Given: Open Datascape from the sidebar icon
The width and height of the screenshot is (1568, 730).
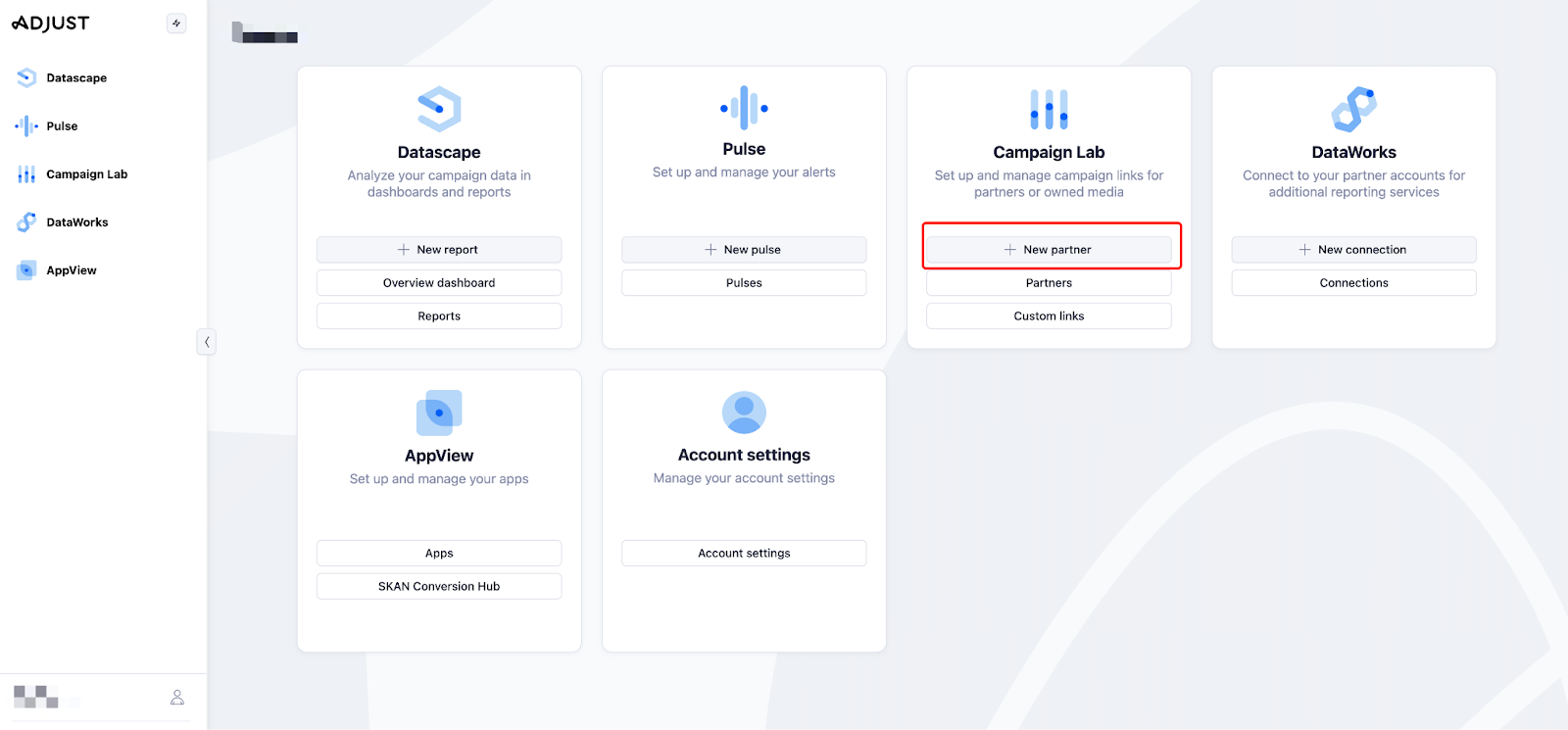Looking at the screenshot, I should pyautogui.click(x=26, y=77).
